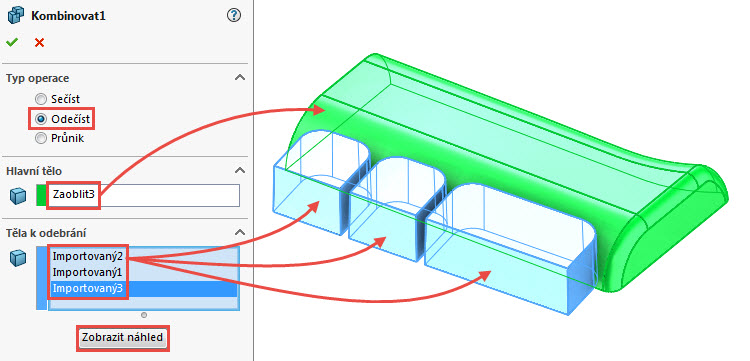Collapse the Hlavní tělo section
The height and width of the screenshot is (361, 750).
pos(240,170)
